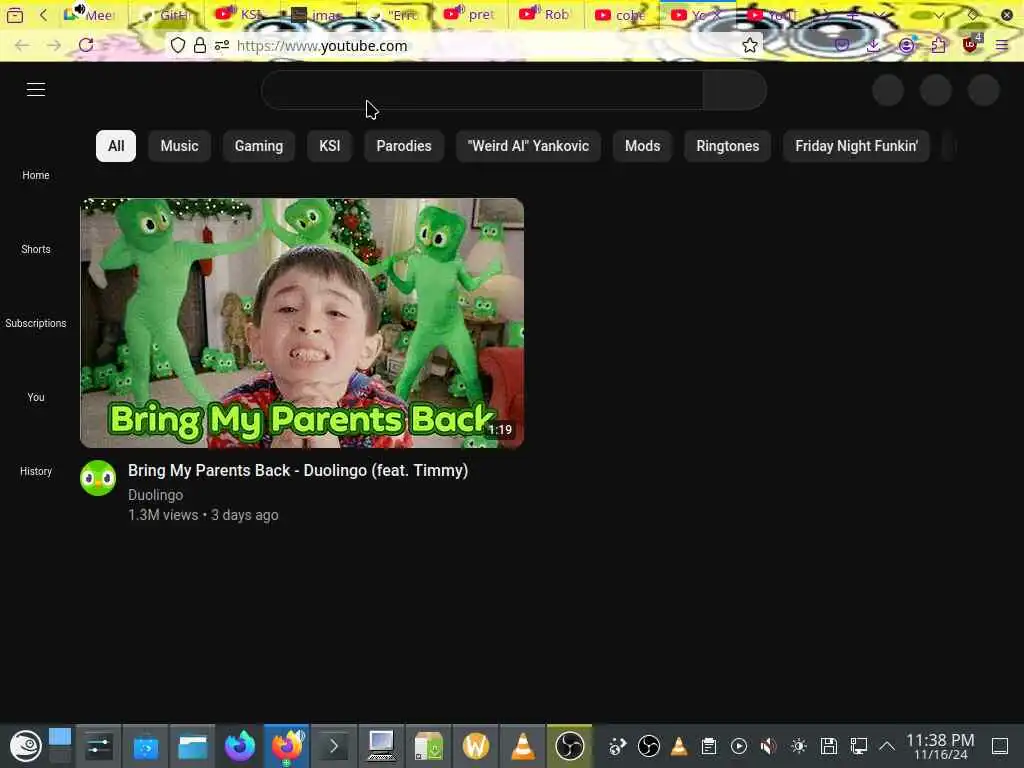Open the Firefox downloads panel
This screenshot has width=1024, height=768.
point(873,45)
